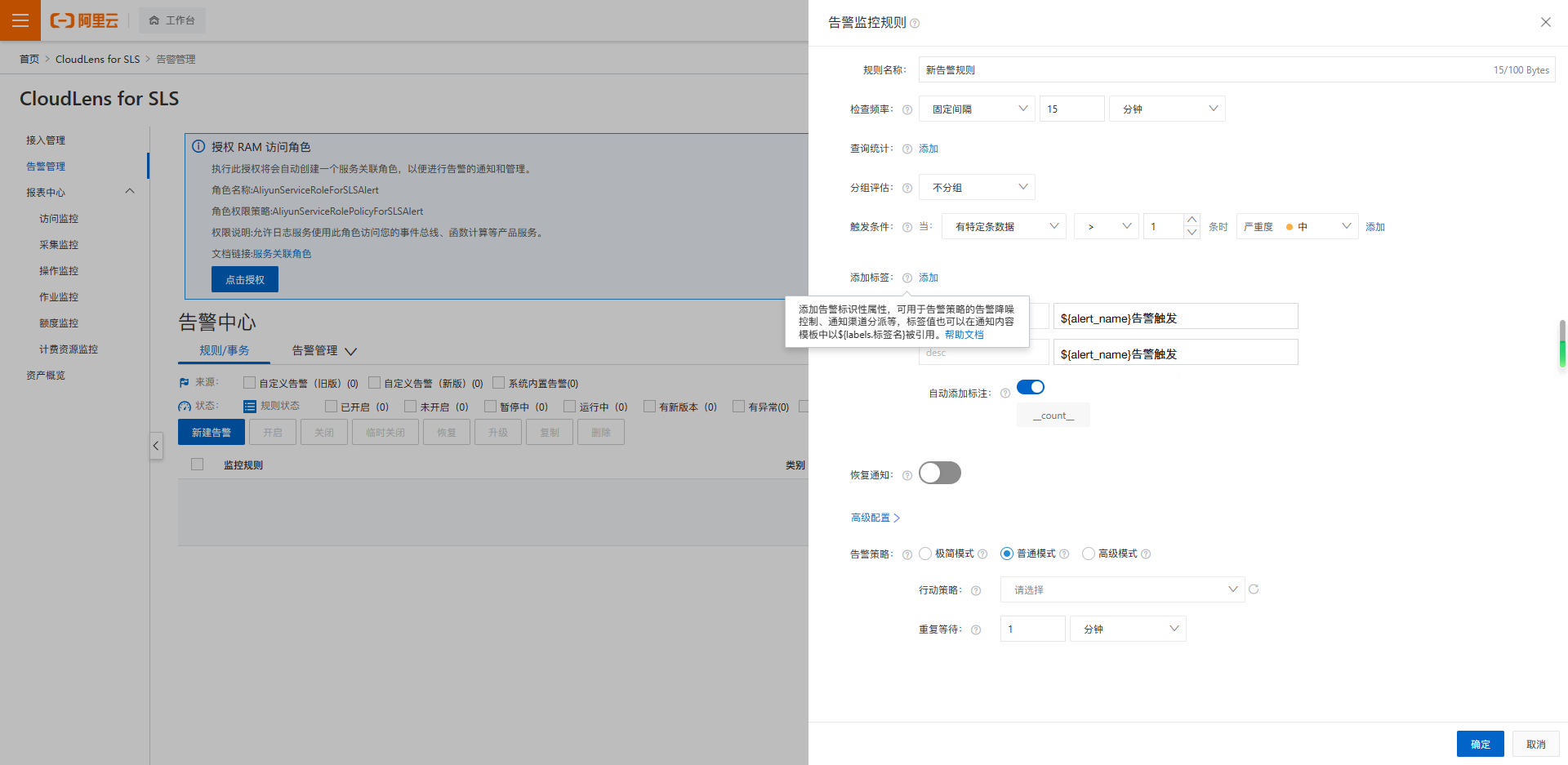
Task: Click help icon next to 触发条件
Action: click(x=907, y=228)
